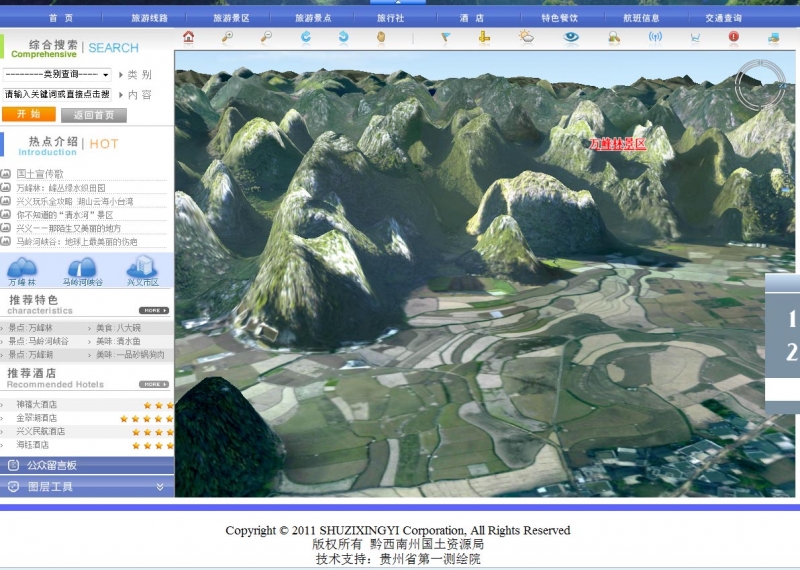Toggle the sun and cloud weather icon
The width and height of the screenshot is (800, 570).
coord(526,37)
